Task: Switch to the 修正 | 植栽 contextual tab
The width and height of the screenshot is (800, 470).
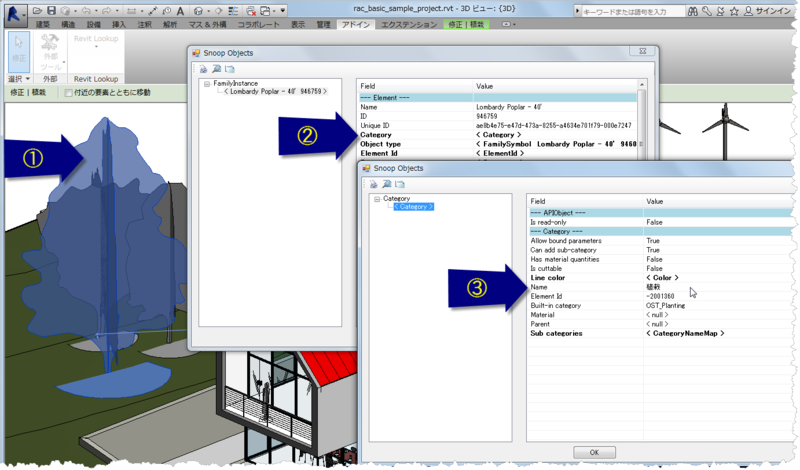Action: (466, 24)
